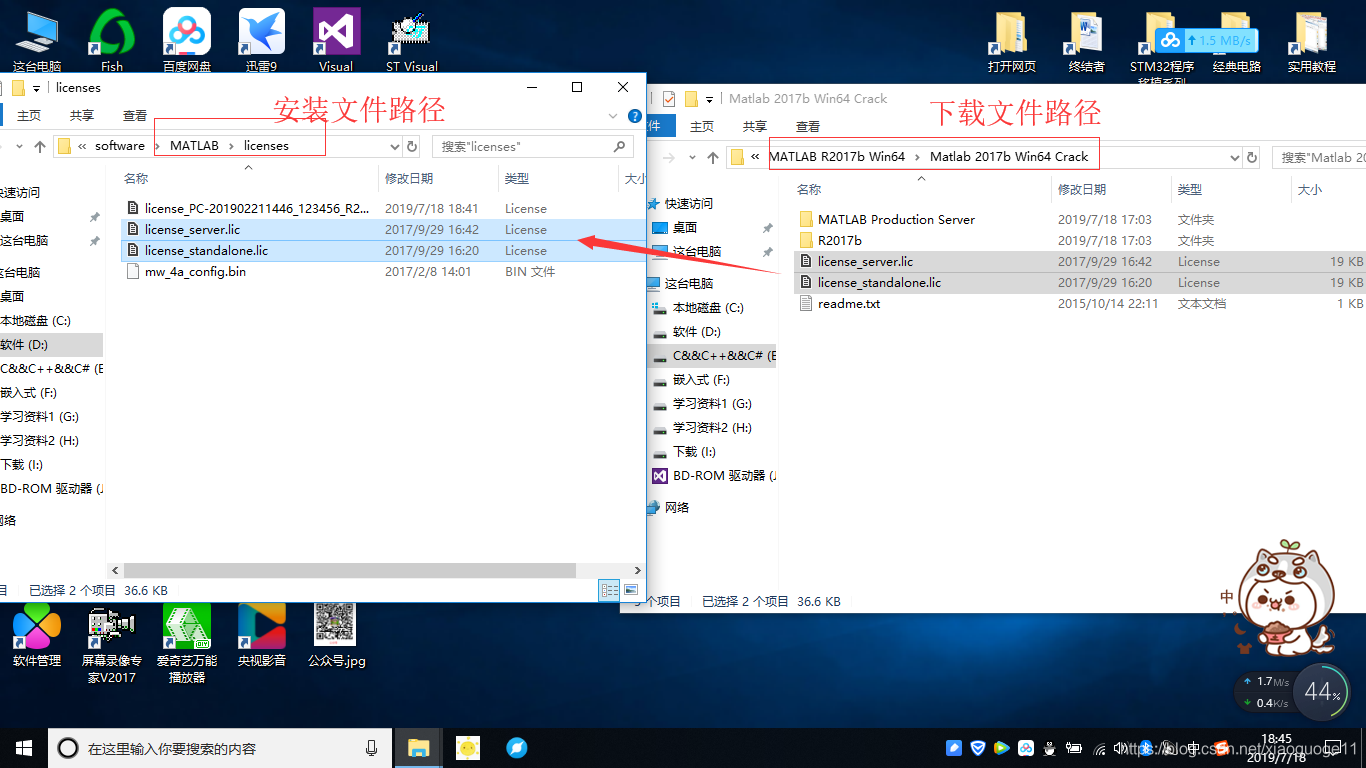Open 查看 tab in licenses window
Viewport: 1366px width, 768px height.
[x=135, y=116]
